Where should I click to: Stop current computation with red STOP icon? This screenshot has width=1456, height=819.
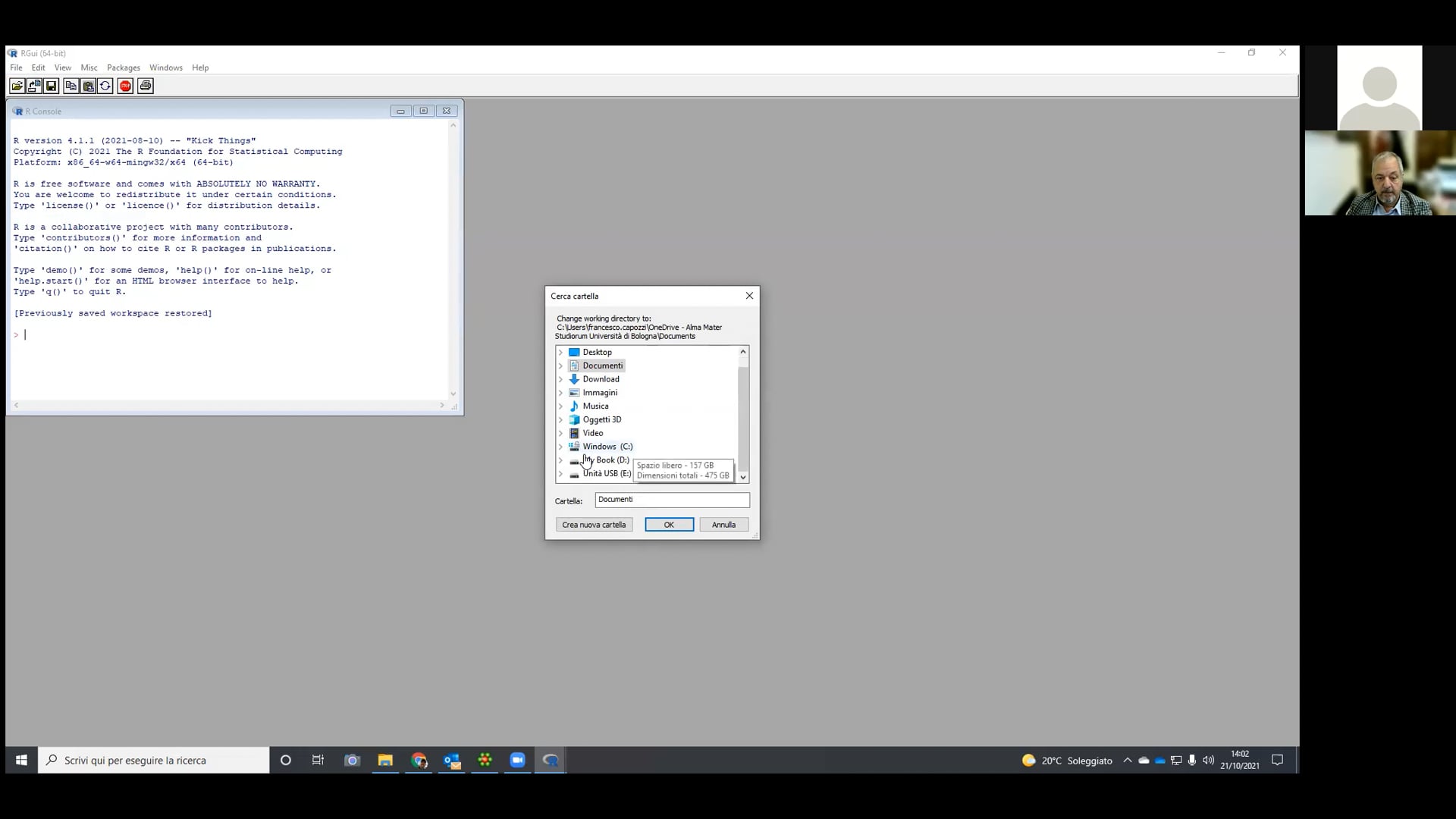pyautogui.click(x=125, y=86)
